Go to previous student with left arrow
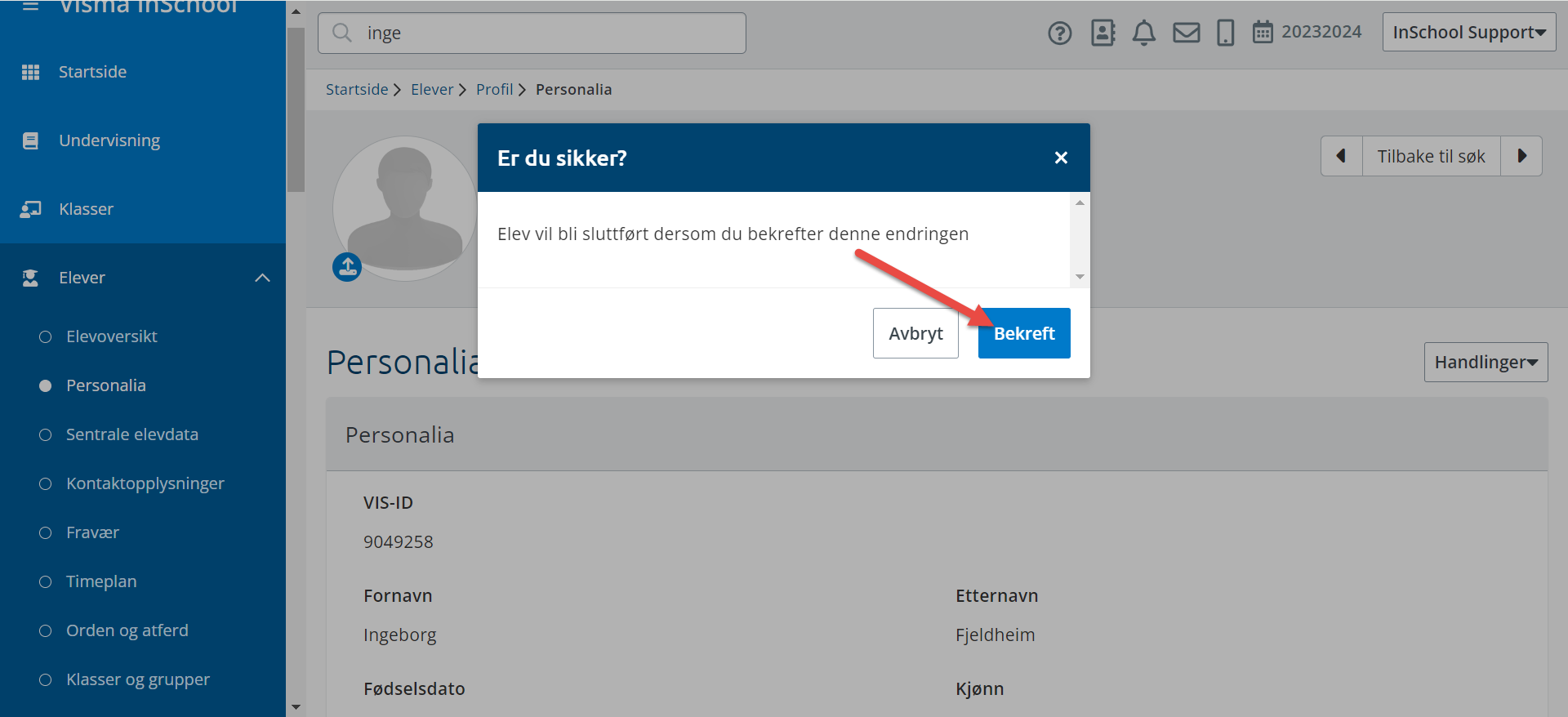The height and width of the screenshot is (717, 1568). [x=1342, y=156]
